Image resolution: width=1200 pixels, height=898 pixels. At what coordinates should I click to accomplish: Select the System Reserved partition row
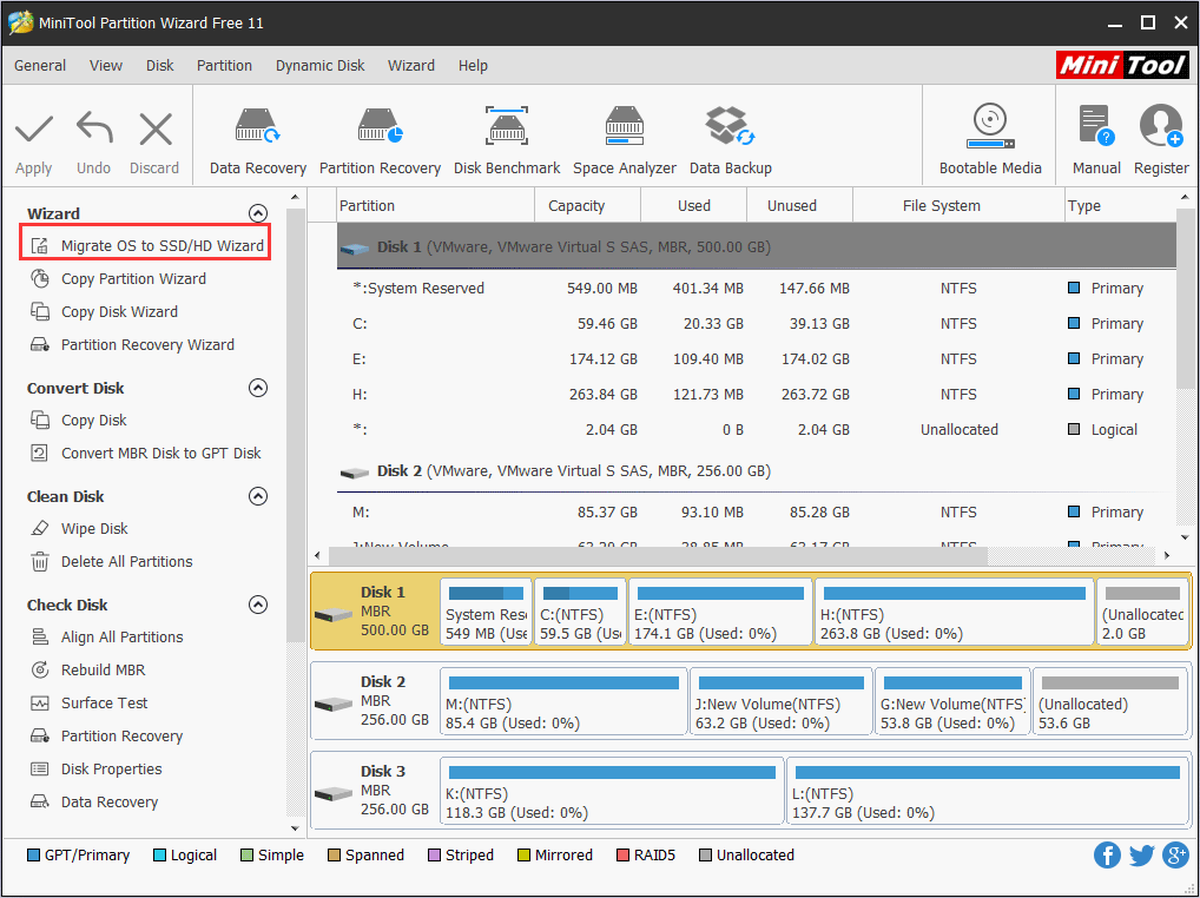[756, 288]
